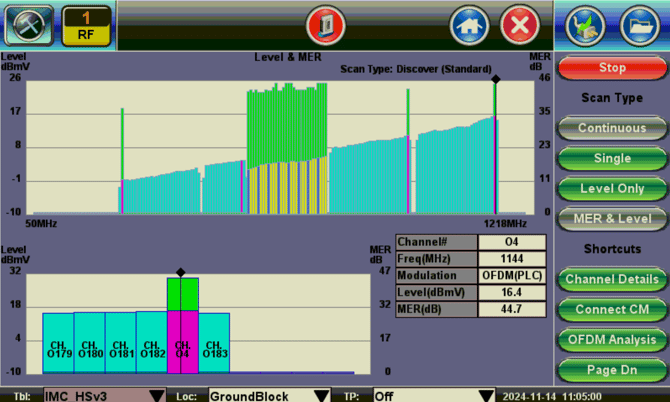This screenshot has width=670, height=402.
Task: Select Continuous scan type
Action: click(x=612, y=128)
